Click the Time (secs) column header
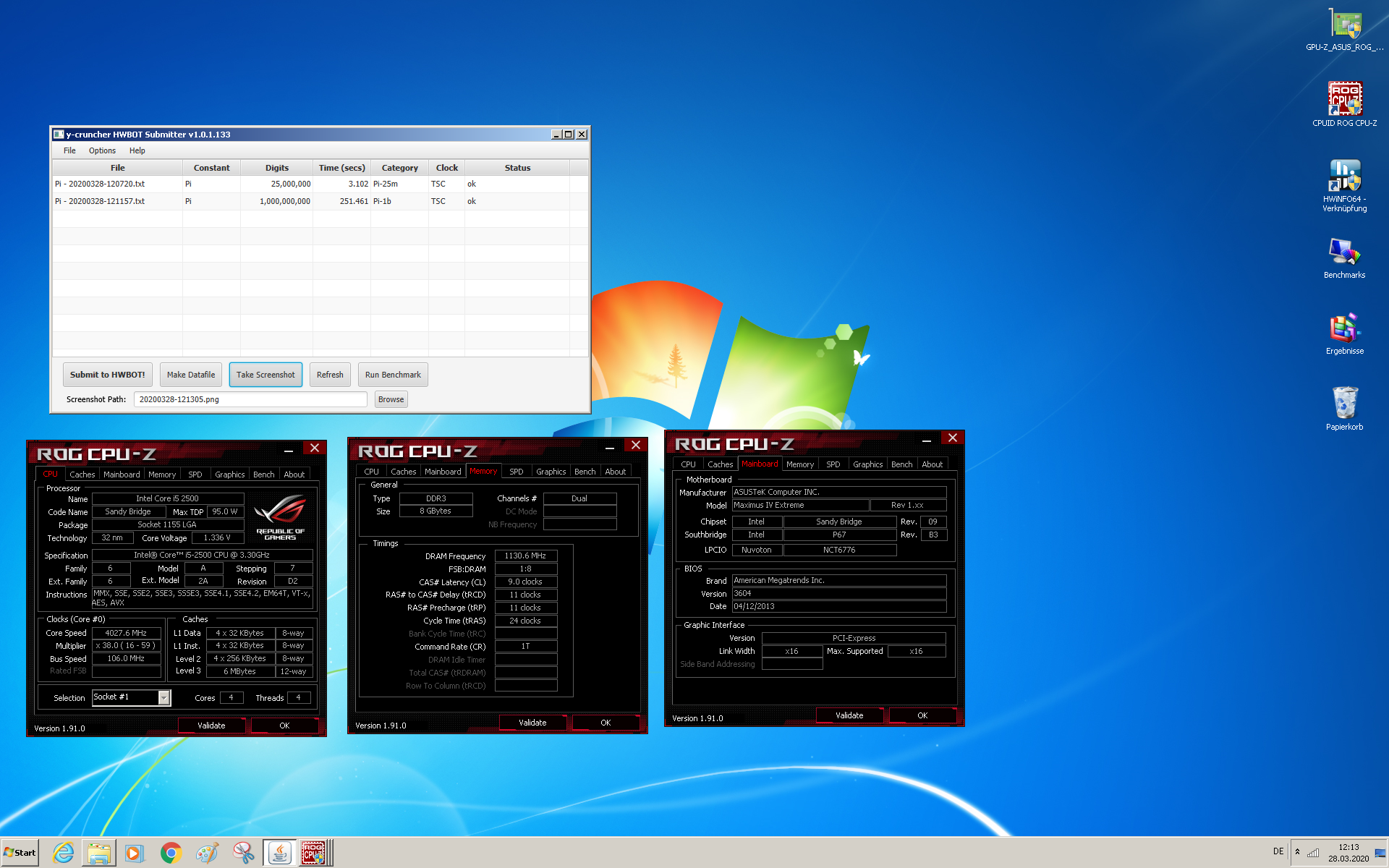Viewport: 1389px width, 868px height. (x=342, y=168)
